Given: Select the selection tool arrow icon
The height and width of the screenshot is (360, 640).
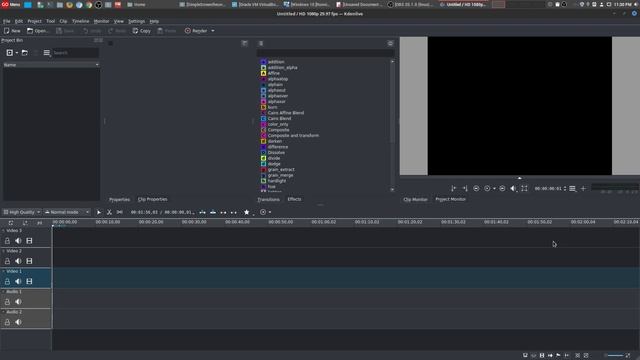Looking at the screenshot, I should (99, 212).
